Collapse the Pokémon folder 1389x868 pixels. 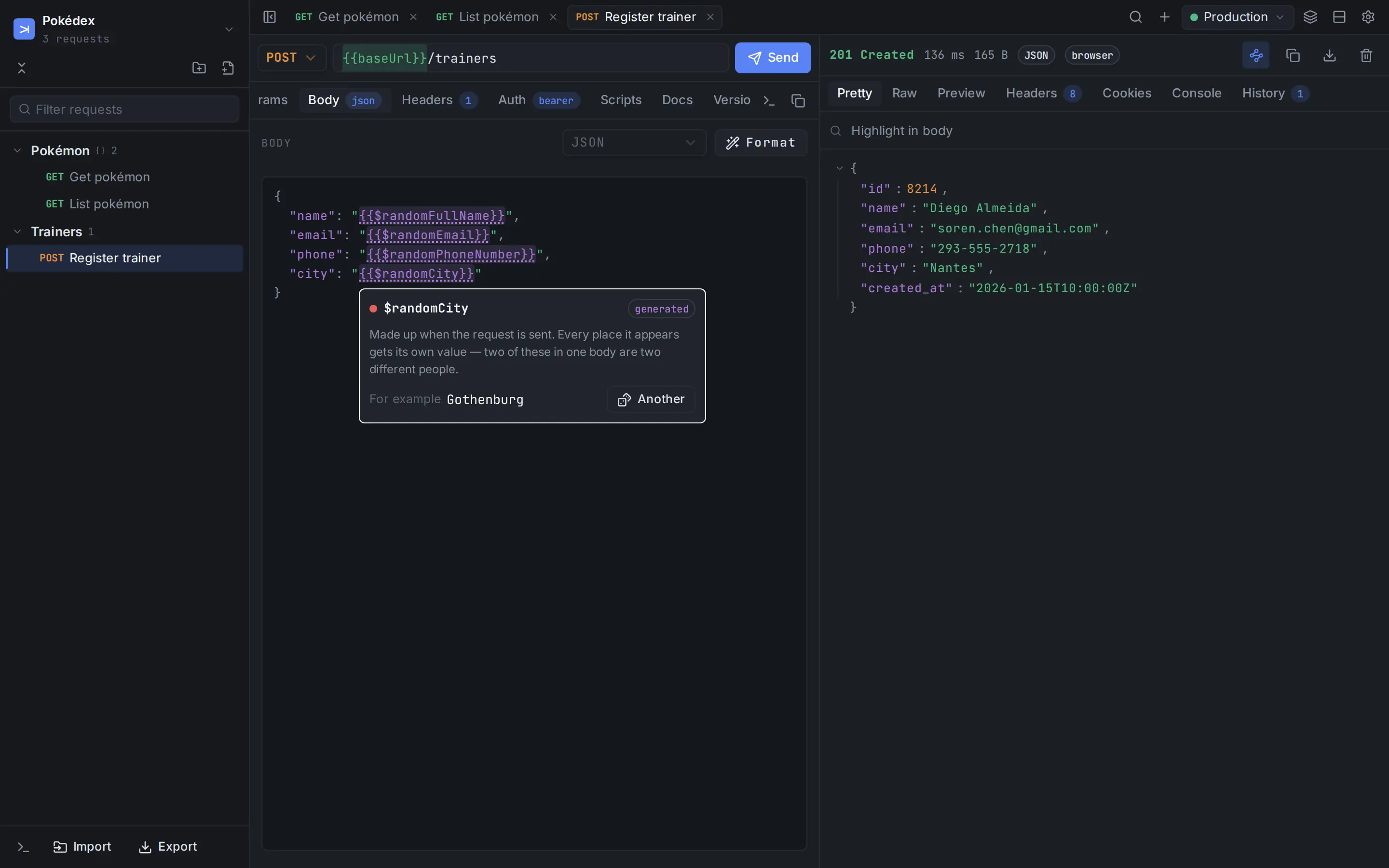[17, 150]
